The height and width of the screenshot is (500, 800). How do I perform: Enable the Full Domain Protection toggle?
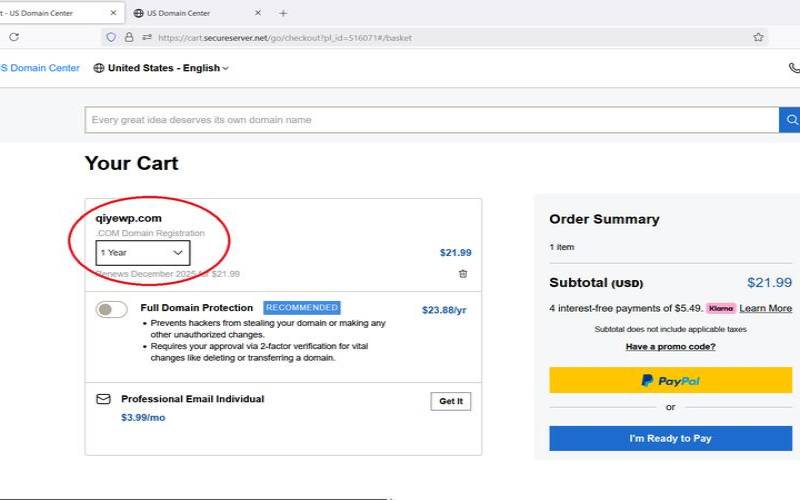111,310
